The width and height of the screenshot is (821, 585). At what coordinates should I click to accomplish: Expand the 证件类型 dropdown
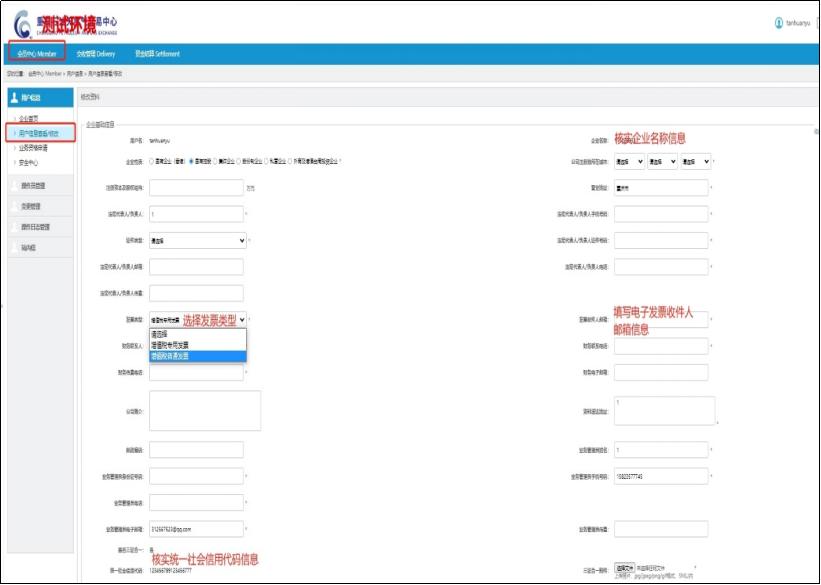[197, 240]
